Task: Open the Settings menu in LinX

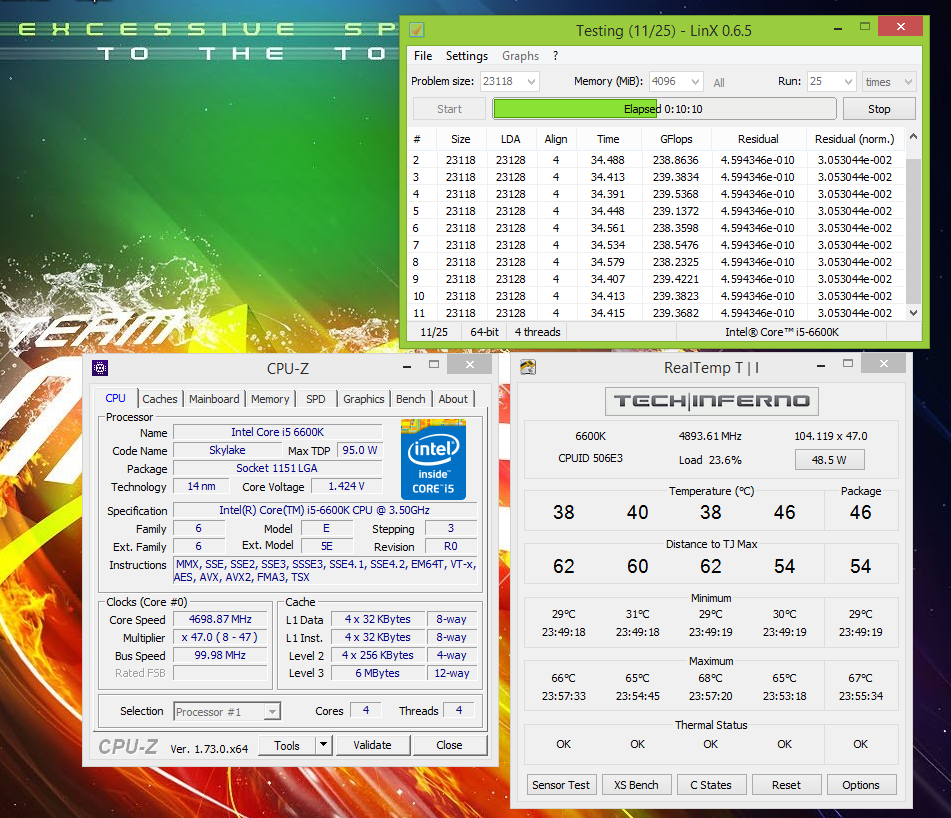Action: click(x=466, y=56)
